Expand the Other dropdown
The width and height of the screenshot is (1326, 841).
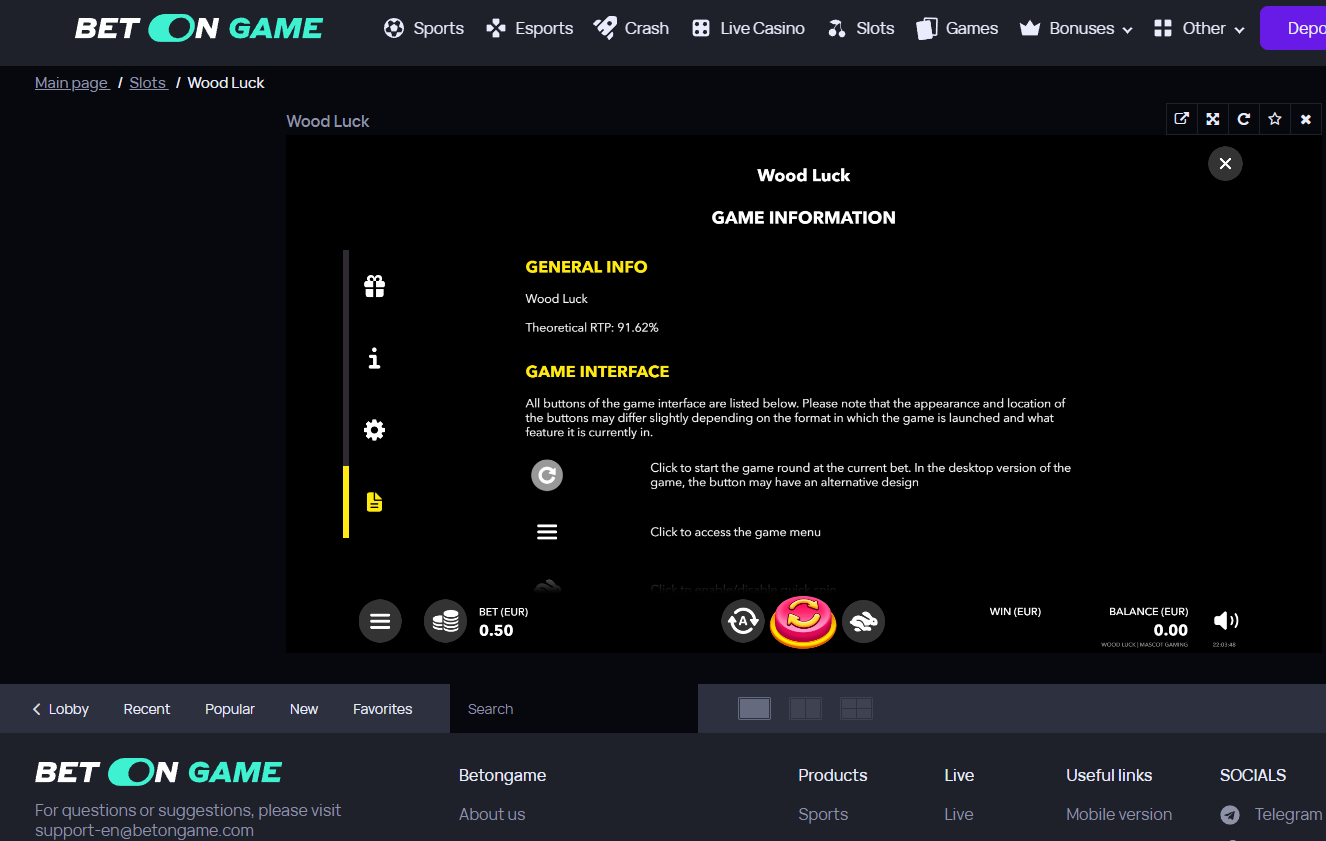point(1199,28)
